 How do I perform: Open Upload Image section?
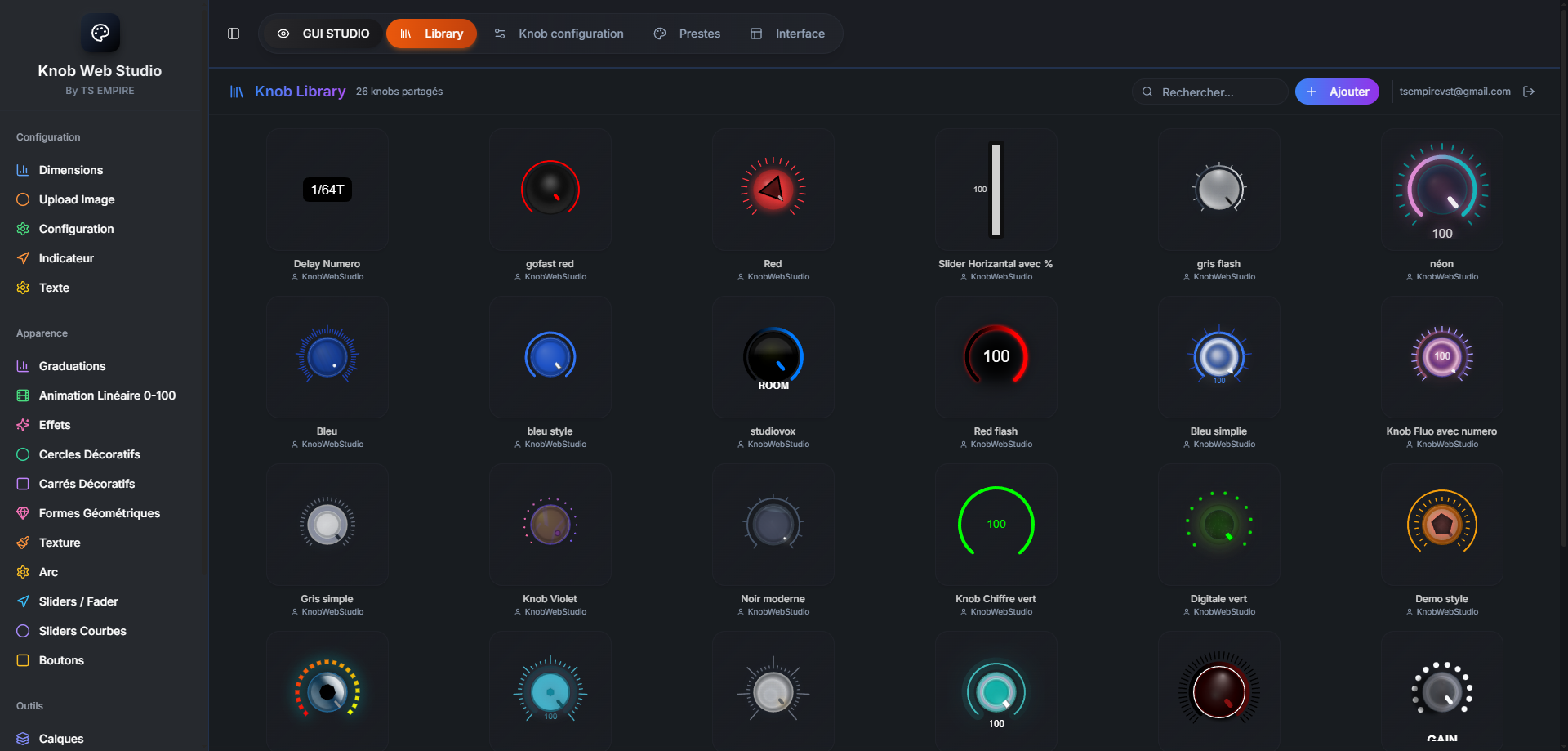(x=76, y=199)
